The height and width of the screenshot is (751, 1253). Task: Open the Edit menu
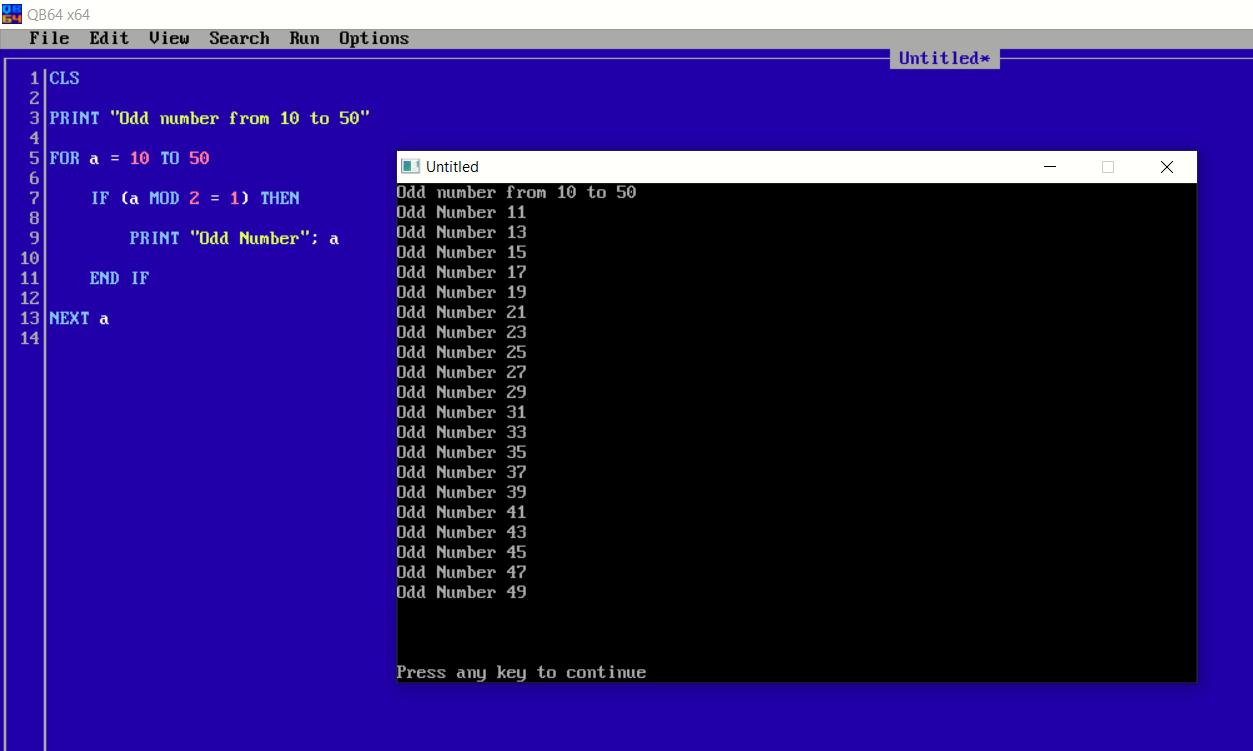point(108,38)
